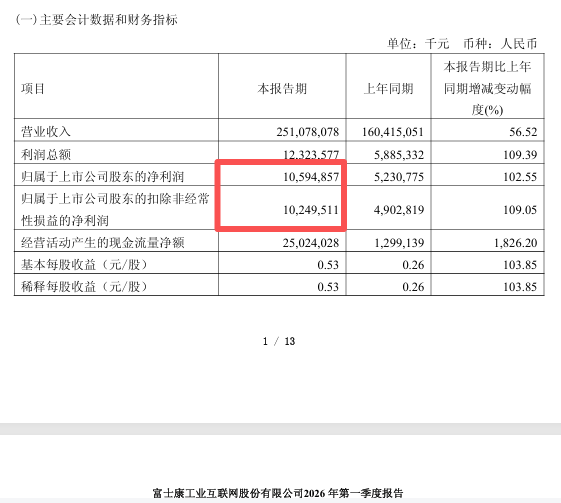Image resolution: width=561 pixels, height=503 pixels.
Task: Click the 项目 header cell
Action: 33,88
